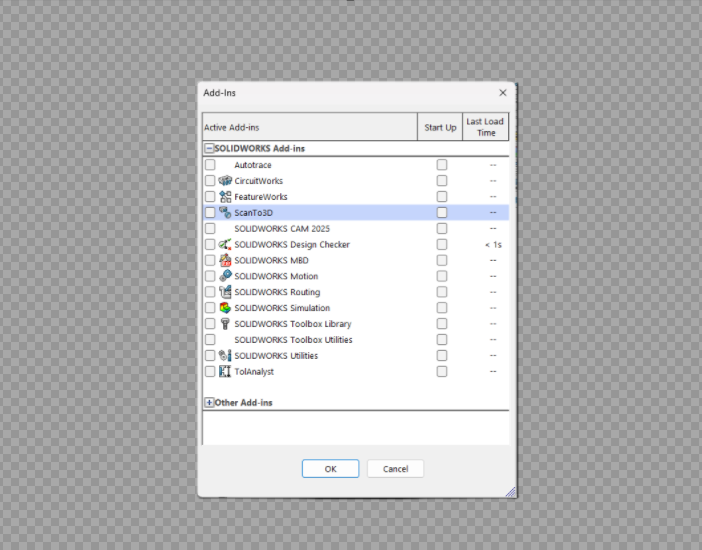The height and width of the screenshot is (550, 702).
Task: Check Start Up box for SOLIDWORKS Motion
Action: pyautogui.click(x=442, y=276)
